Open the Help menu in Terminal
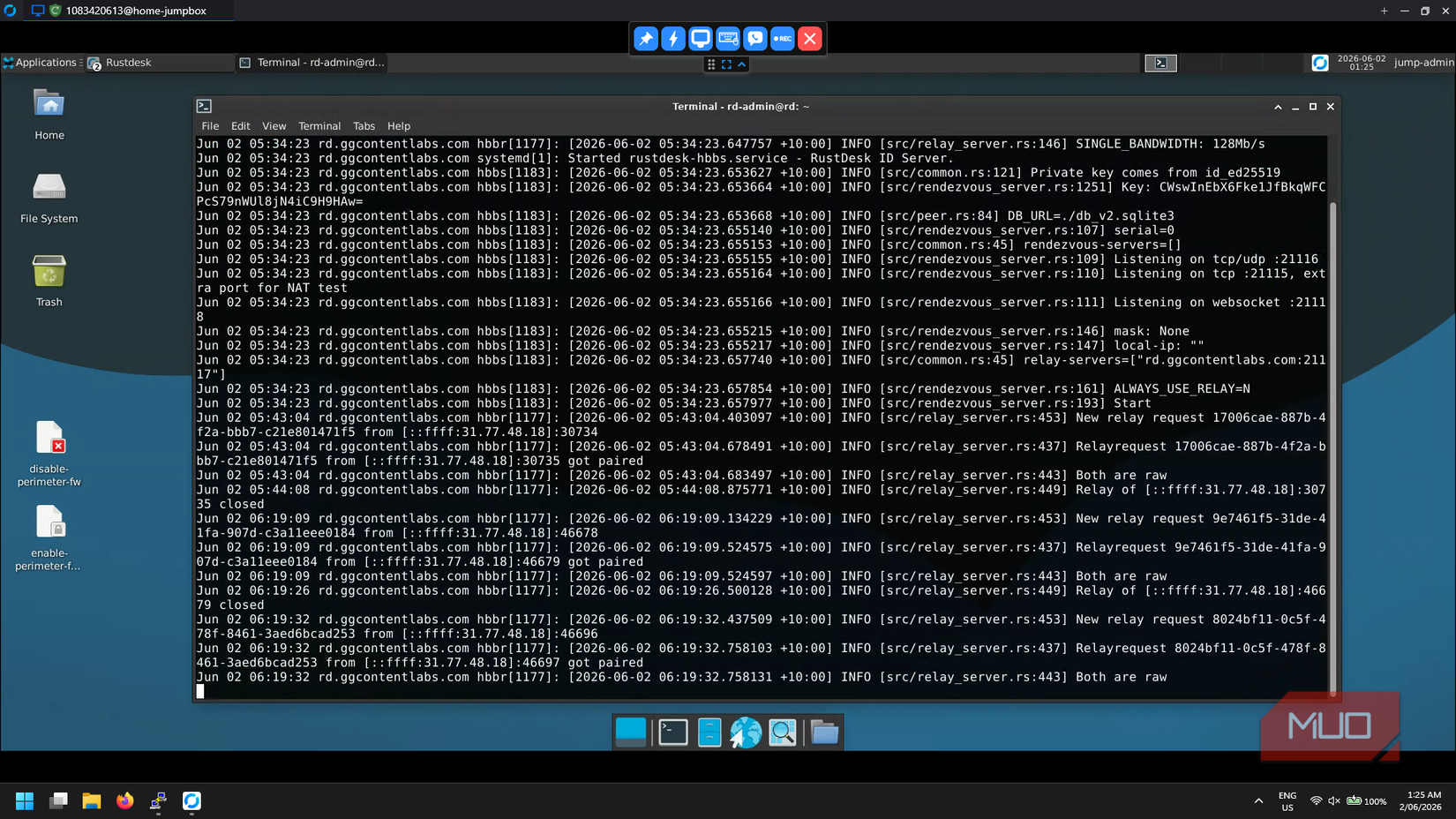This screenshot has width=1456, height=819. [399, 126]
